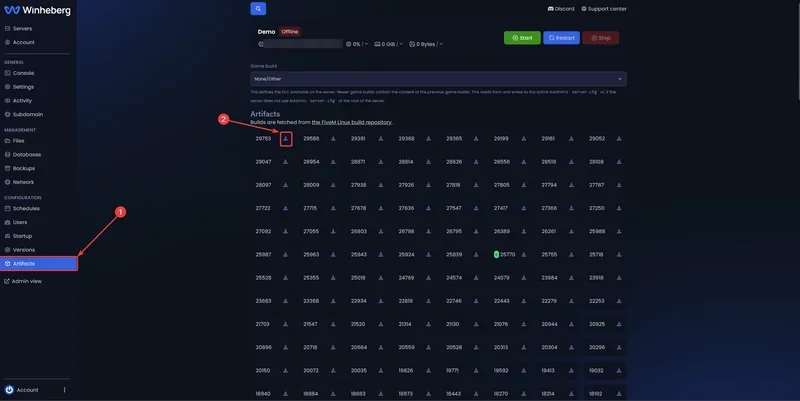Screen dimensions: 800x401
Task: Open the Admin view link
Action: 23,281
